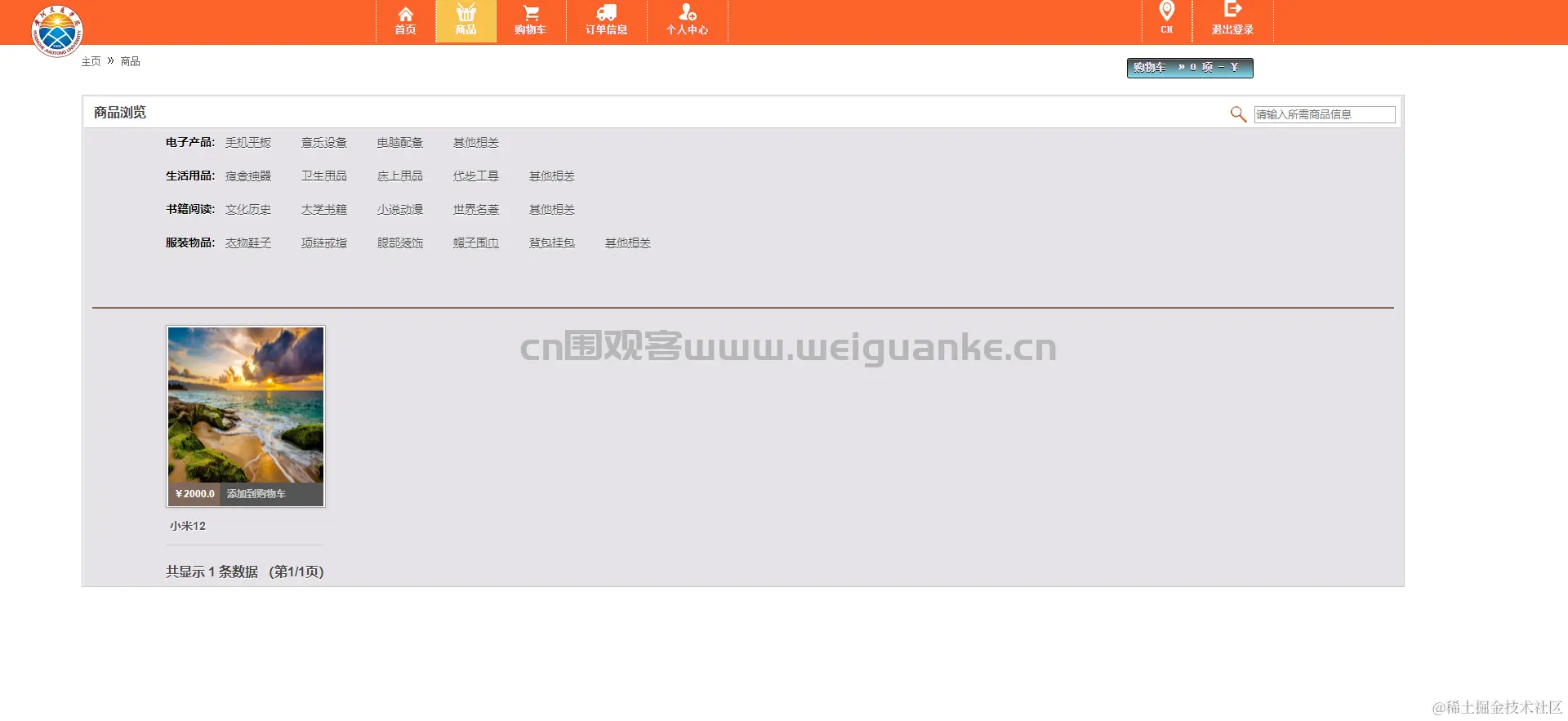This screenshot has width=1568, height=721.
Task: Open 订单信息 order information
Action: [606, 21]
